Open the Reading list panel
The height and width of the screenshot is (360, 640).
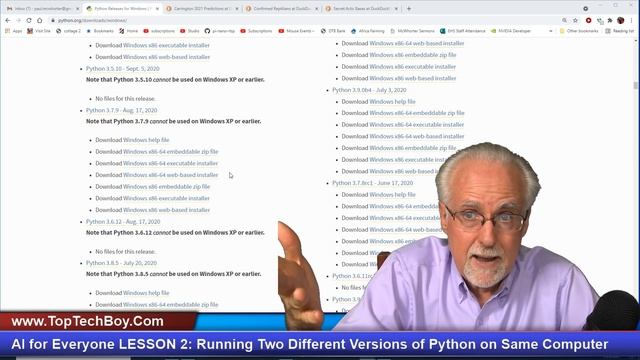(620, 31)
